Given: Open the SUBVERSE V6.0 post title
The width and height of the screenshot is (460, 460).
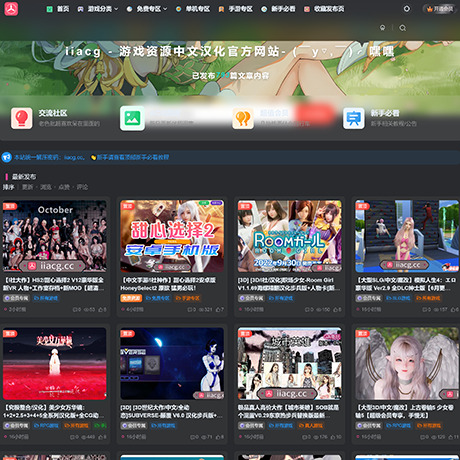Looking at the screenshot, I should coord(171,411).
